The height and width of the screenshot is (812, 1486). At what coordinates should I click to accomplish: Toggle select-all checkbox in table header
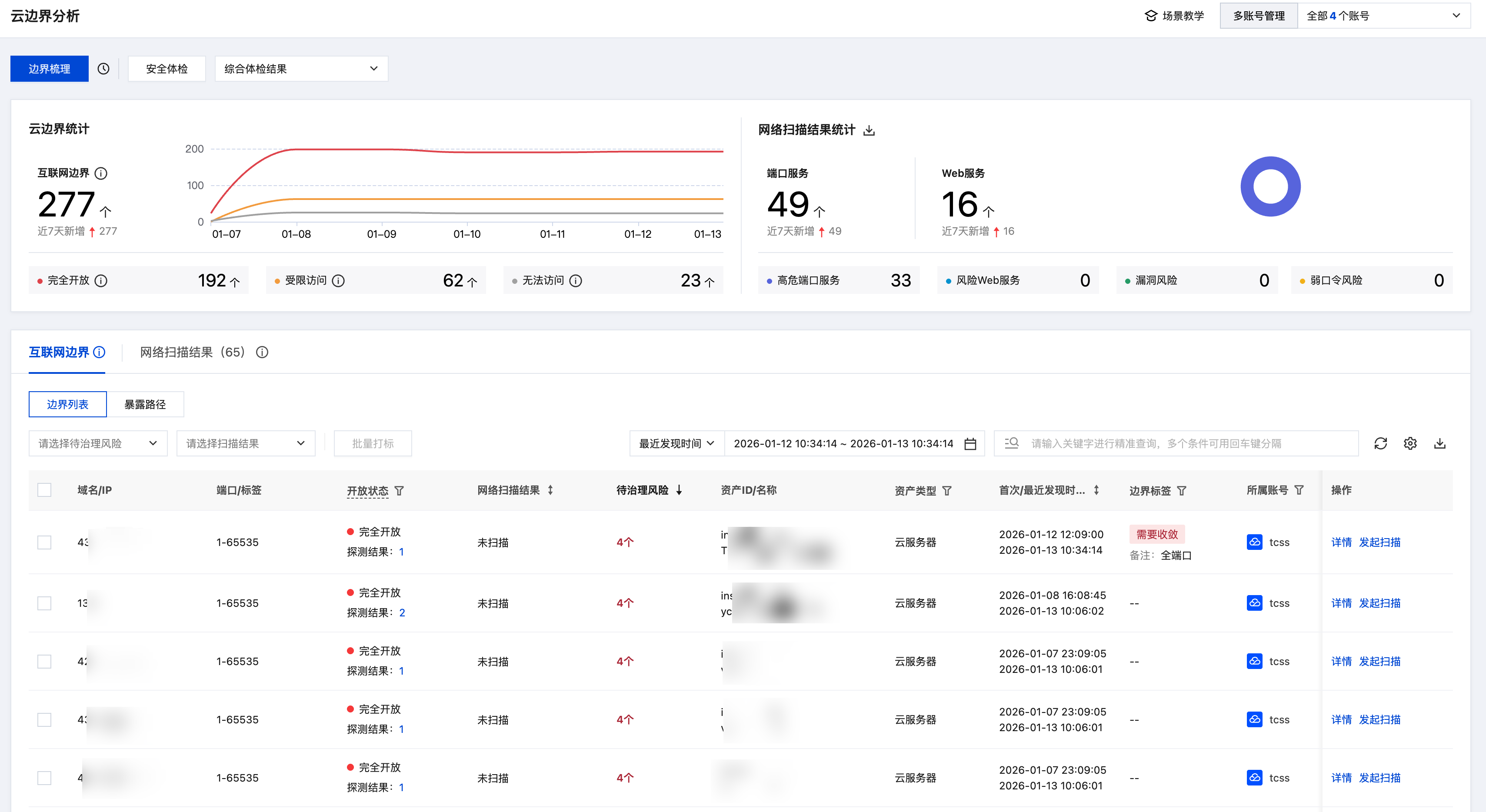[x=44, y=490]
